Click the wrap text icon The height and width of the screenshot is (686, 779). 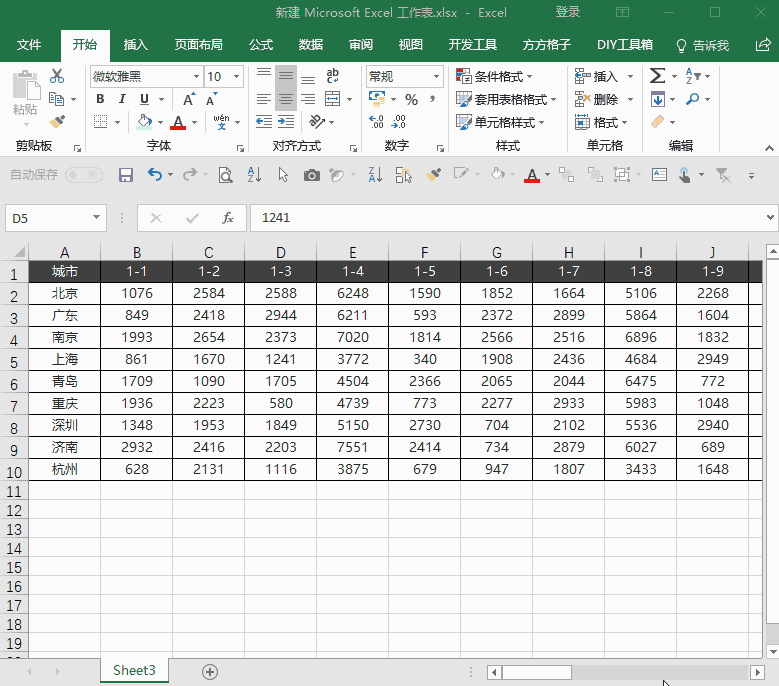[332, 76]
